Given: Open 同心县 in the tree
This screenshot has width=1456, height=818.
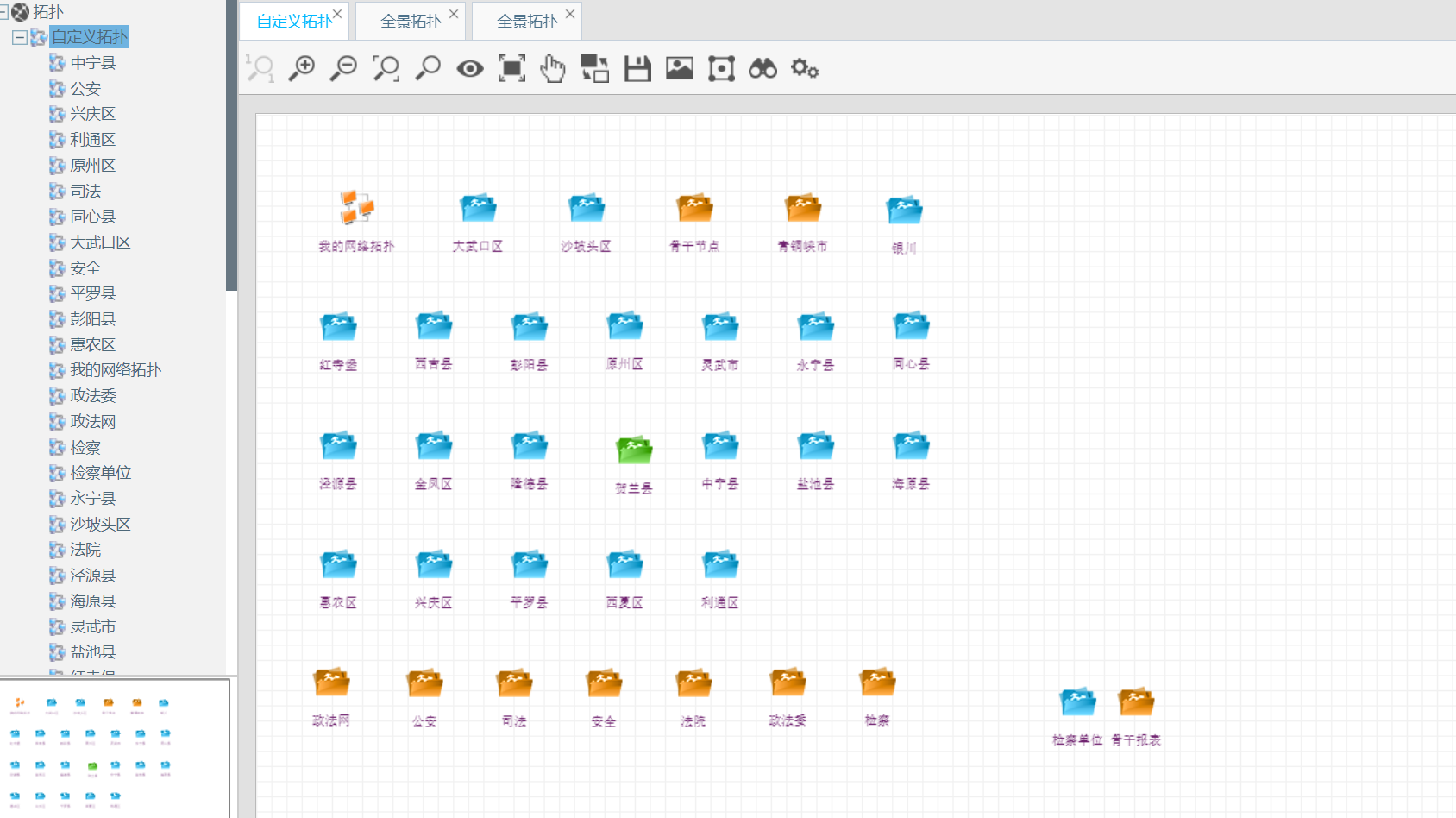Looking at the screenshot, I should click(93, 217).
